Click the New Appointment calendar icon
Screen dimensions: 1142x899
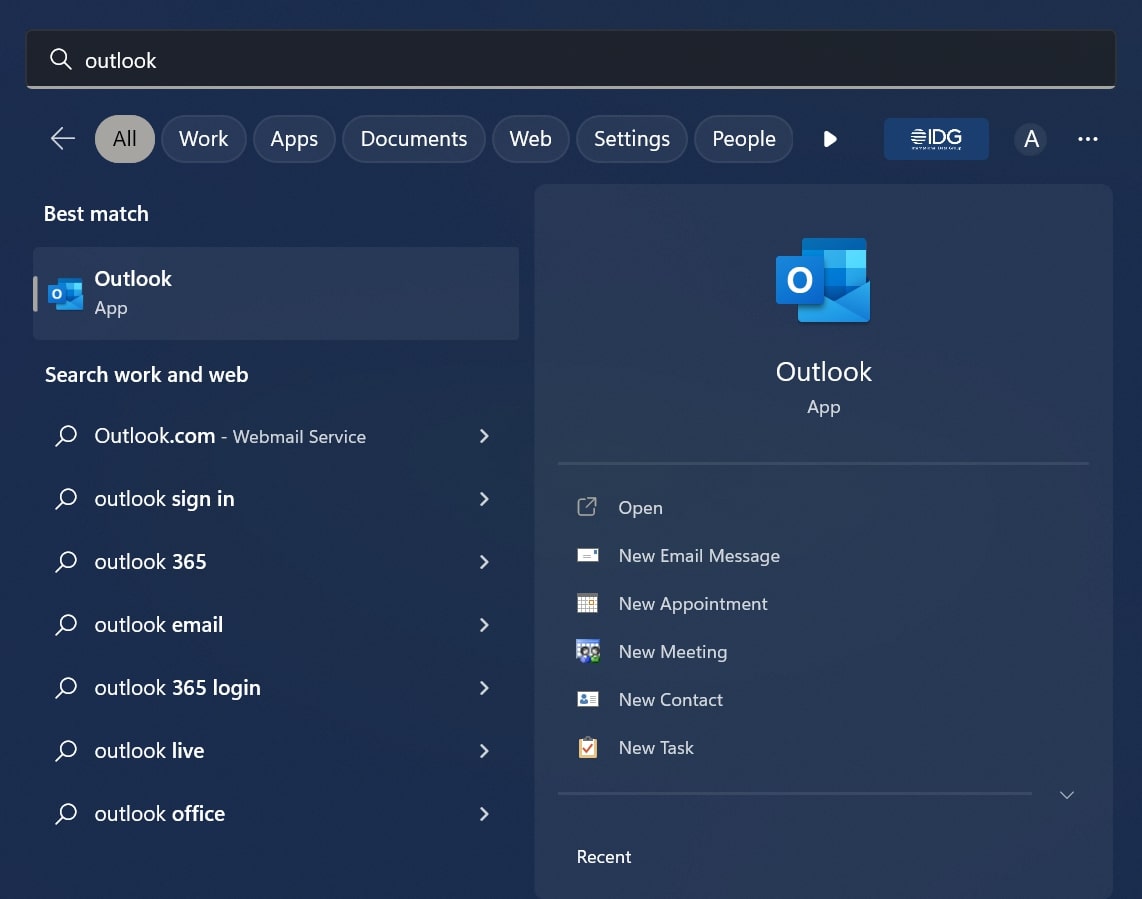click(587, 603)
